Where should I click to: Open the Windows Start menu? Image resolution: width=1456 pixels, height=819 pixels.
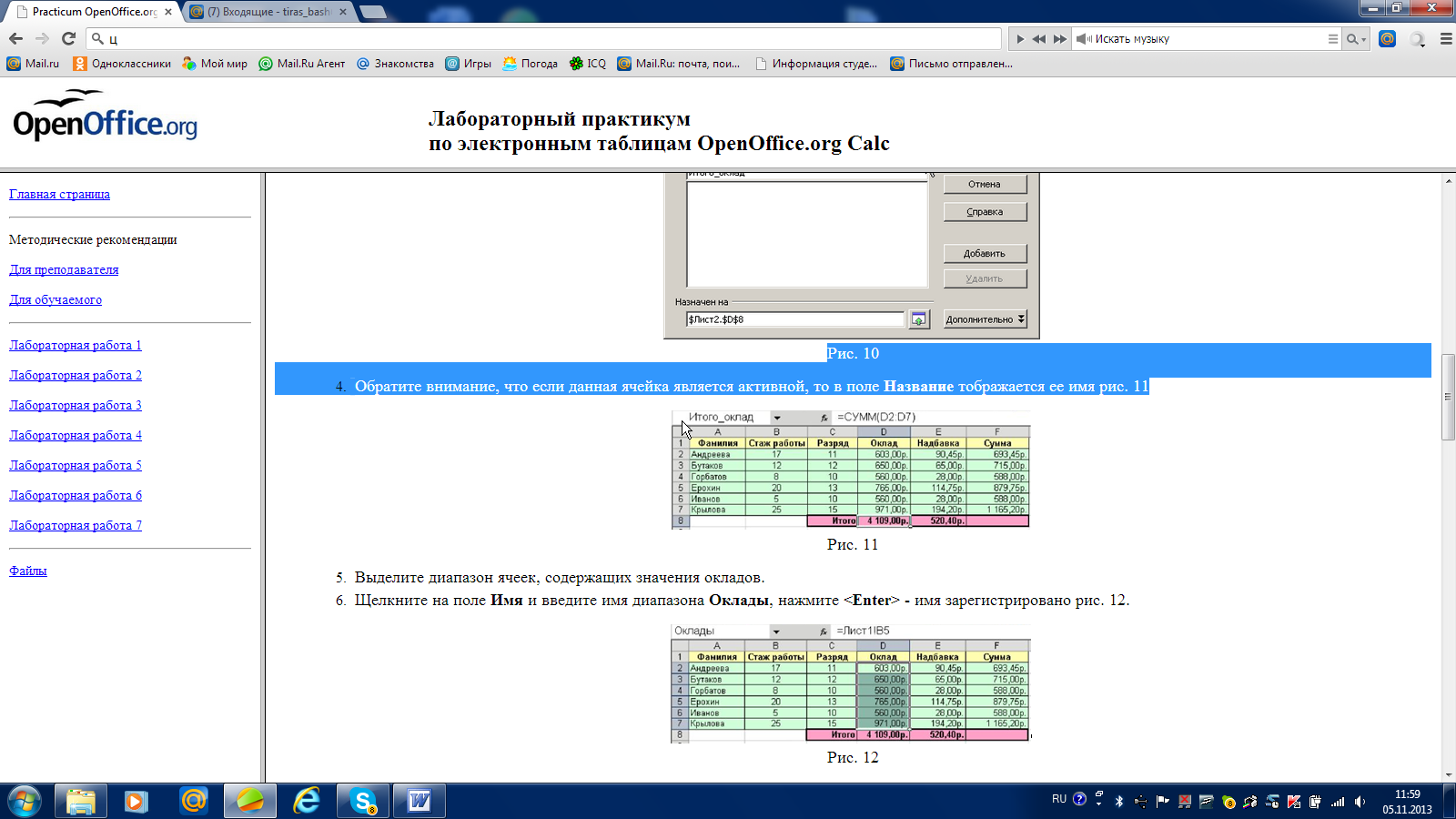[25, 801]
